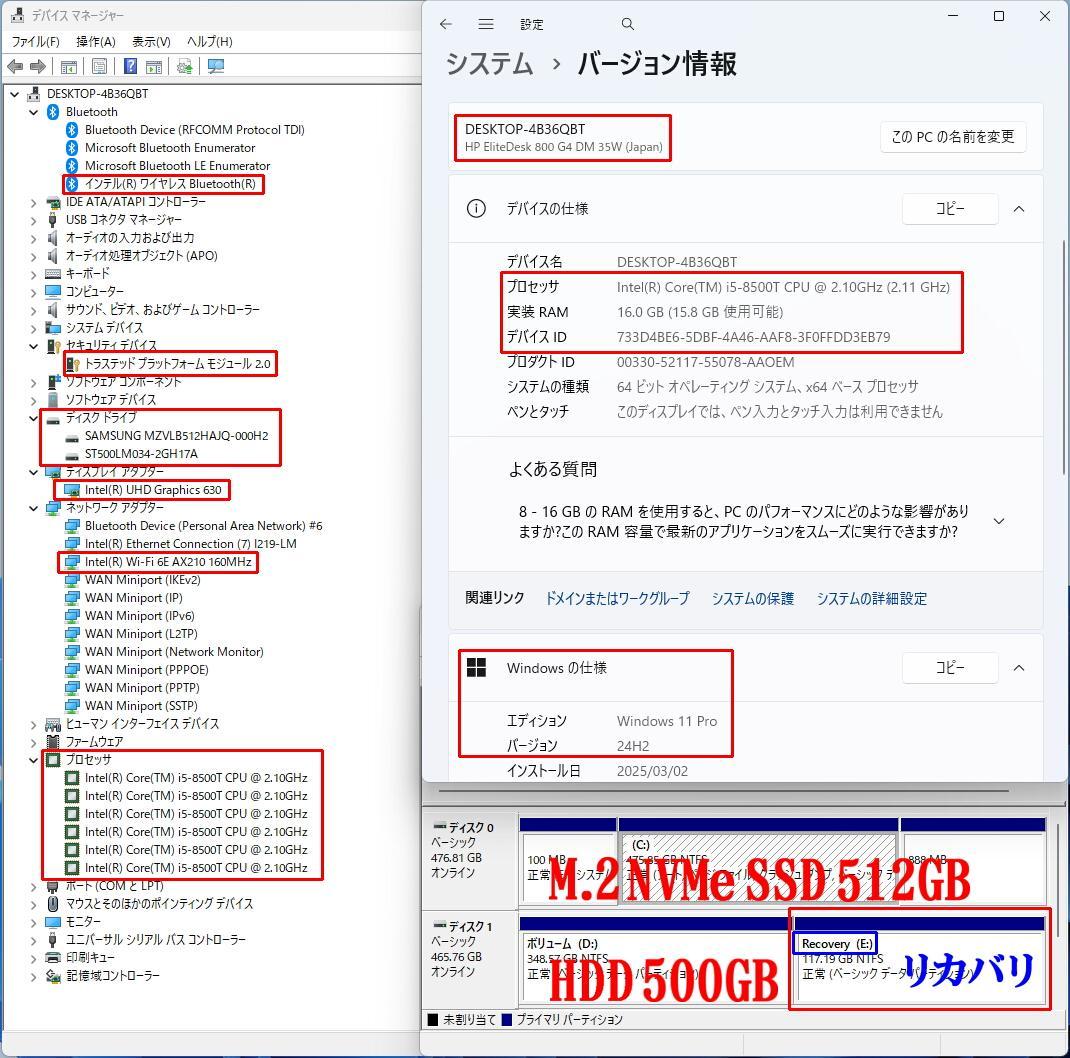The image size is (1070, 1058).
Task: Expand the IDE ATA/ATAPI コントローラー node
Action: (33, 202)
